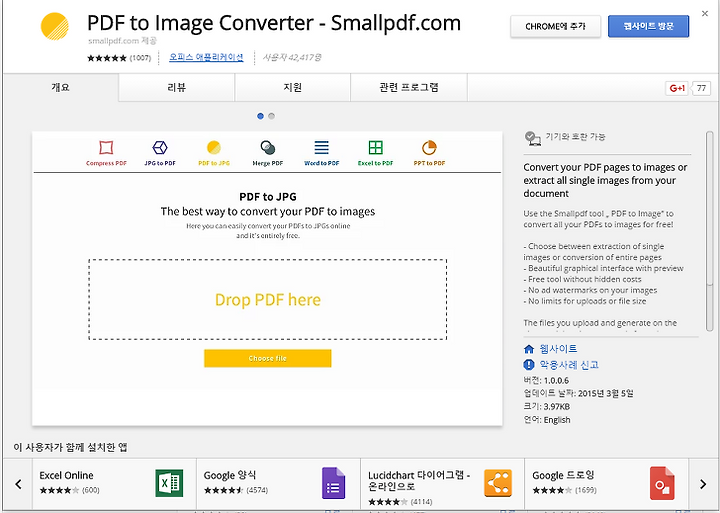Show previous related apps with left arrow
Viewport: 720px width, 513px height.
point(18,484)
